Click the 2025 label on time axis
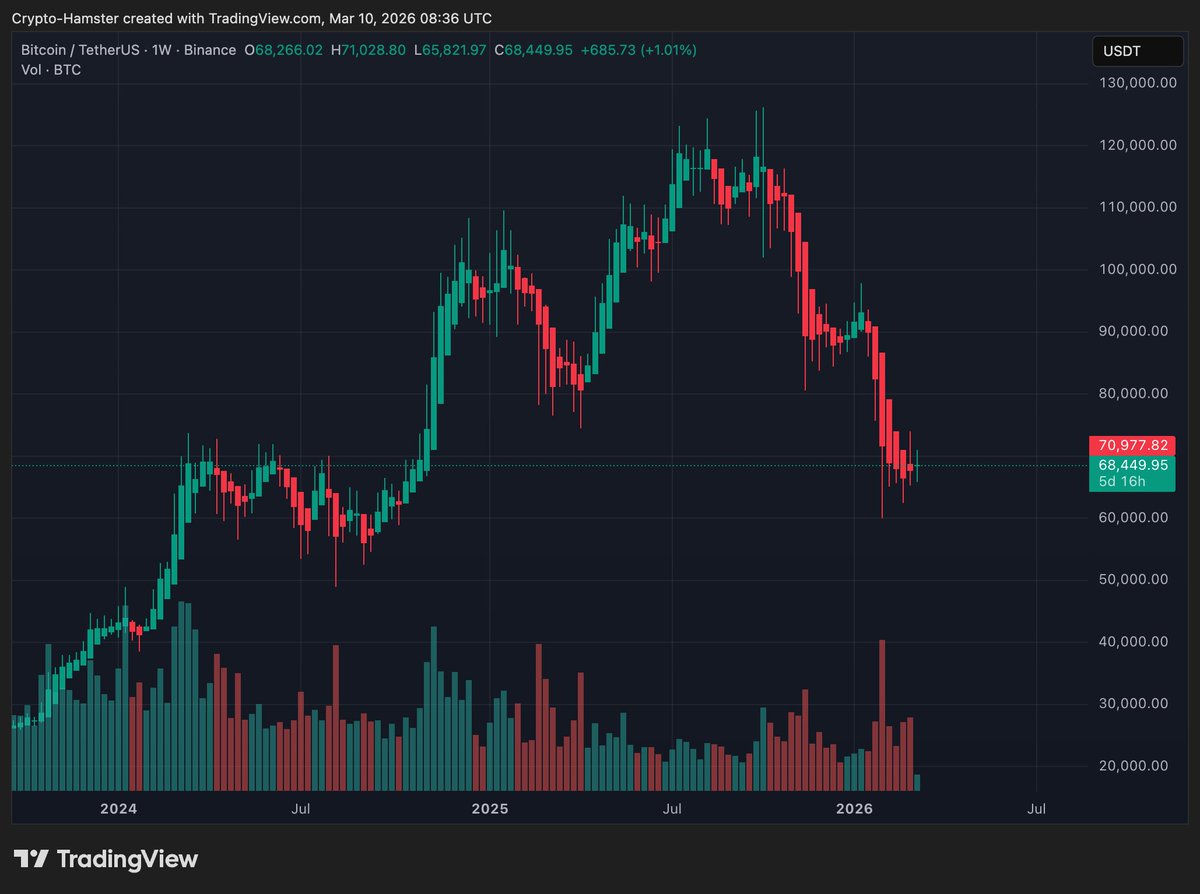 pos(490,808)
